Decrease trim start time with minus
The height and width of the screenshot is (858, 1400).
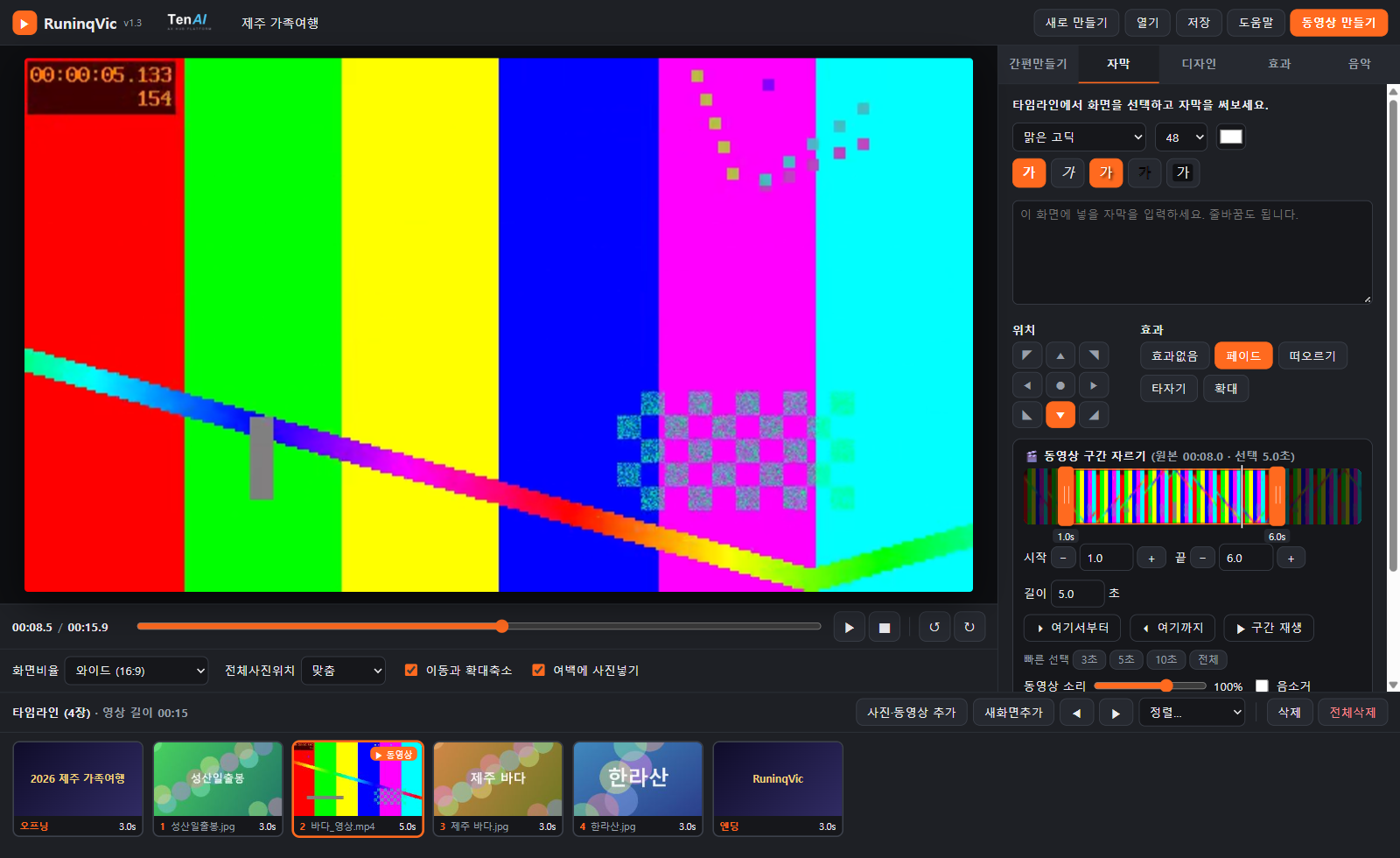[1063, 558]
